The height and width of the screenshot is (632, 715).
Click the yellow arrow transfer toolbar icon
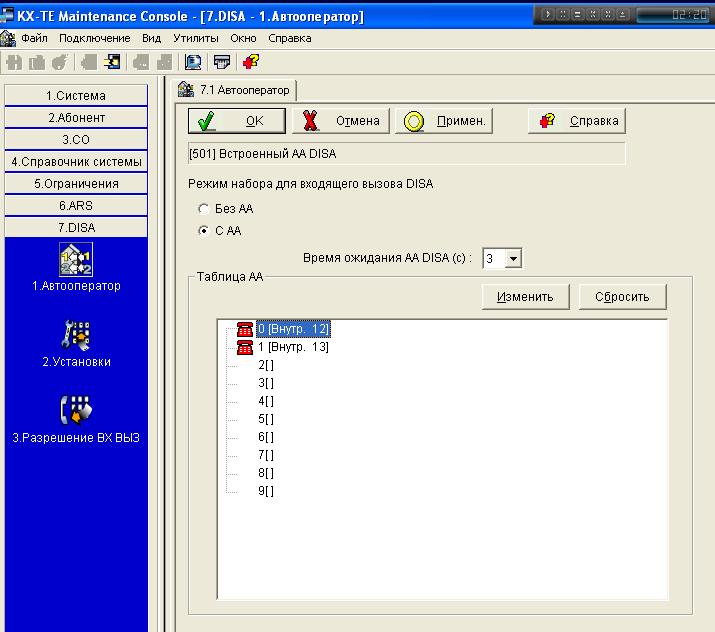point(112,62)
